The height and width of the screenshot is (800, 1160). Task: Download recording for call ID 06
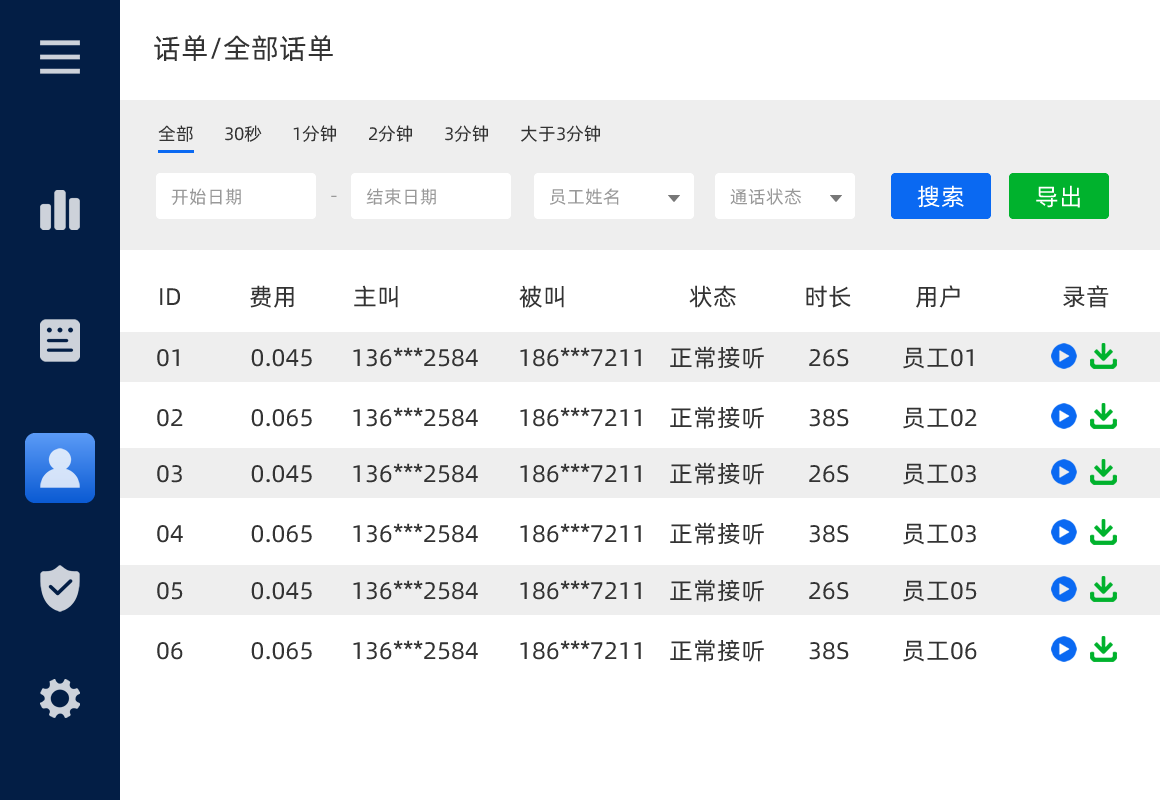pos(1103,649)
